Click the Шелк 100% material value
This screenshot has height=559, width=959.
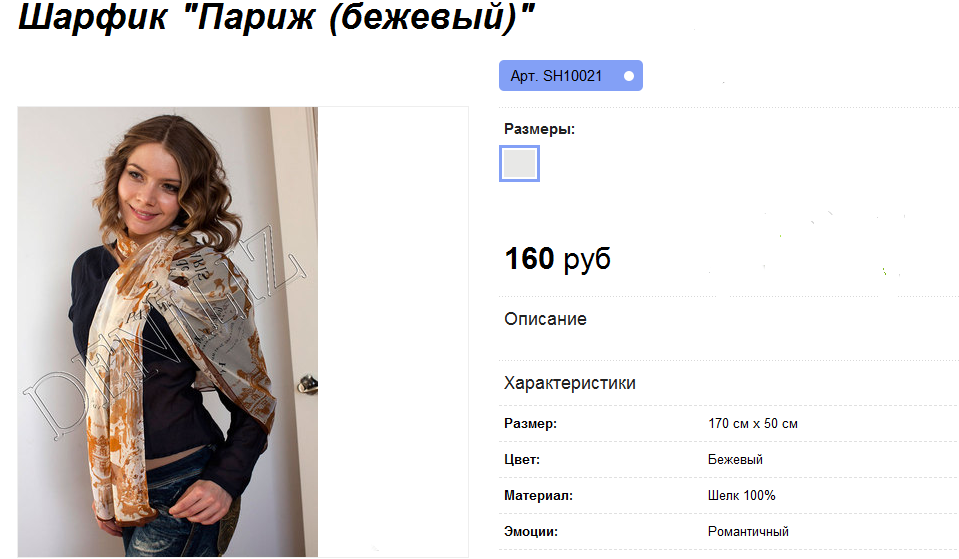click(741, 495)
